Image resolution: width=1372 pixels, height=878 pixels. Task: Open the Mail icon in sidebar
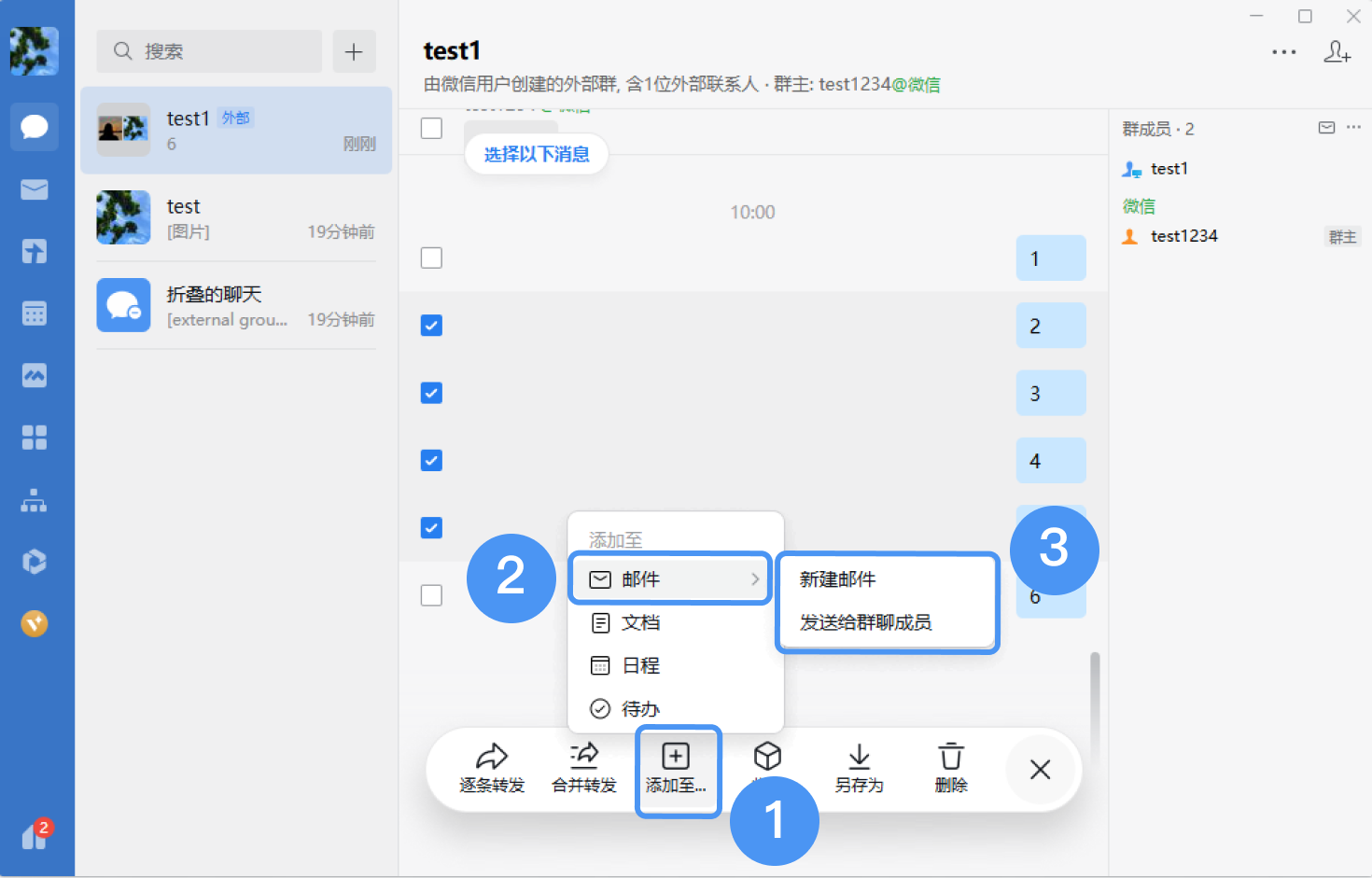coord(35,189)
